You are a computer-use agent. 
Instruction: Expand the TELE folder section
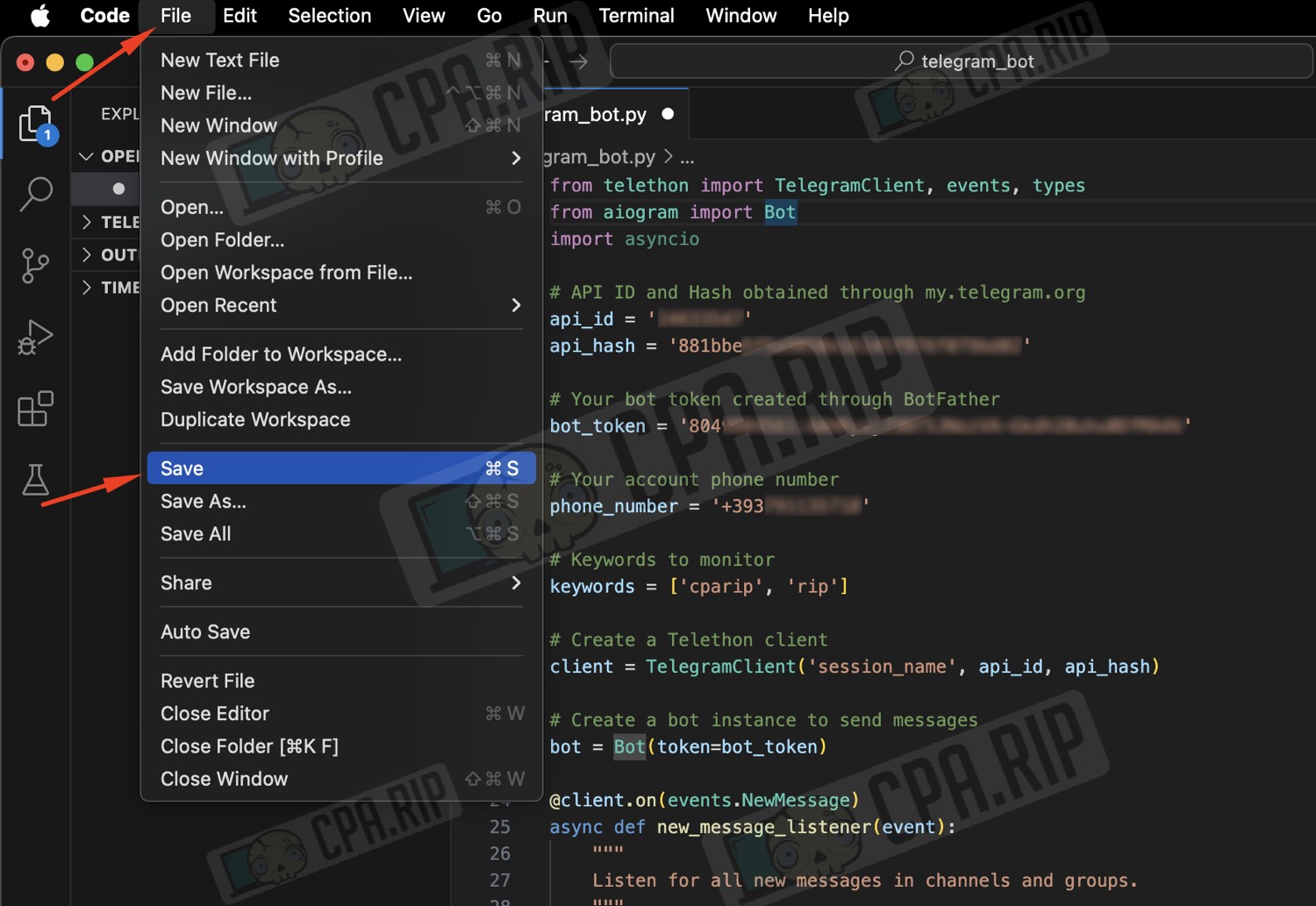(86, 222)
